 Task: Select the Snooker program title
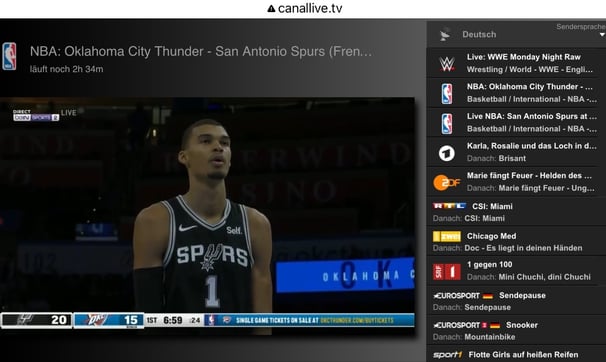pyautogui.click(x=522, y=325)
